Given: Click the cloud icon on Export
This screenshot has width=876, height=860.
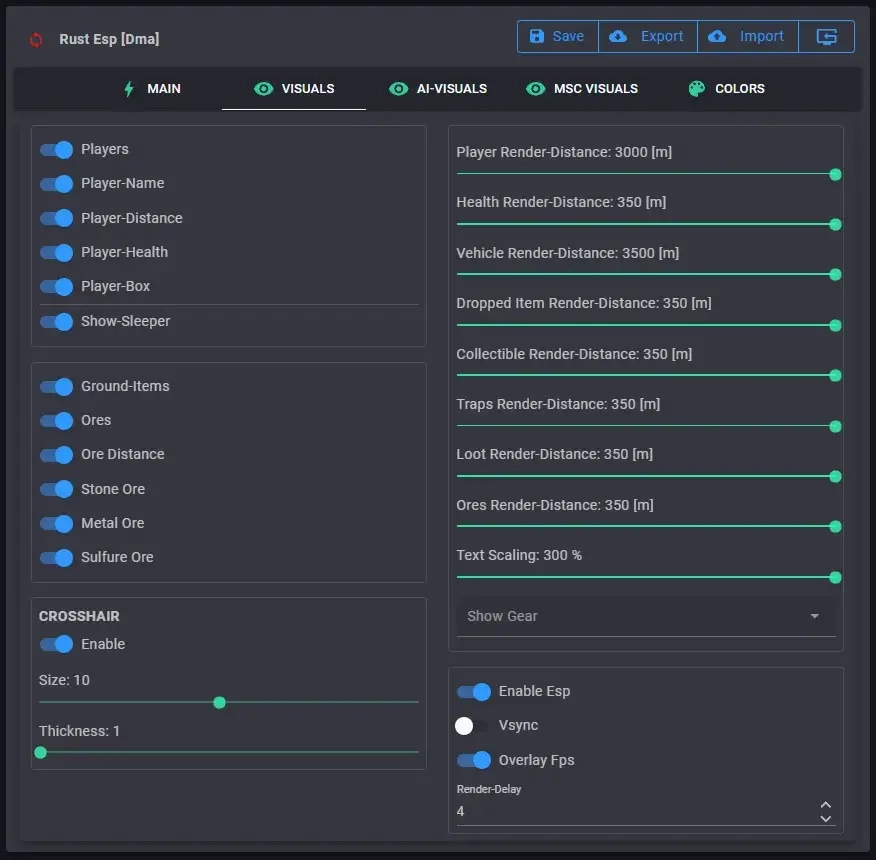Looking at the screenshot, I should click(x=618, y=37).
